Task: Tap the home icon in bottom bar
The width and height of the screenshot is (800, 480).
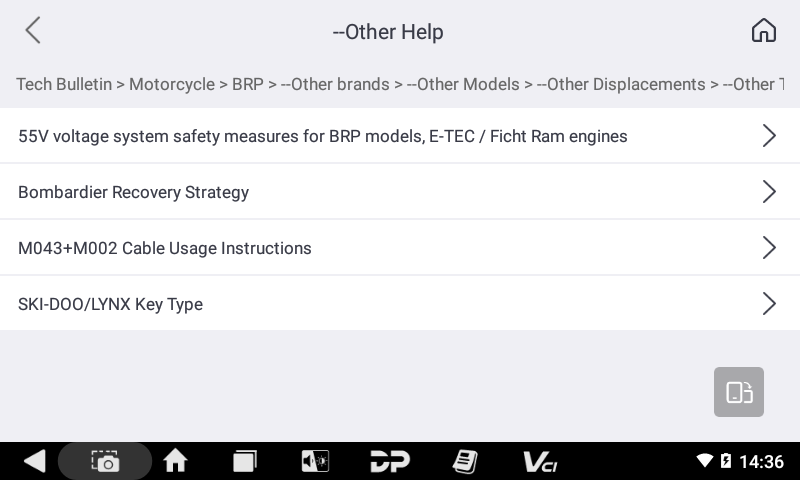Action: click(175, 461)
